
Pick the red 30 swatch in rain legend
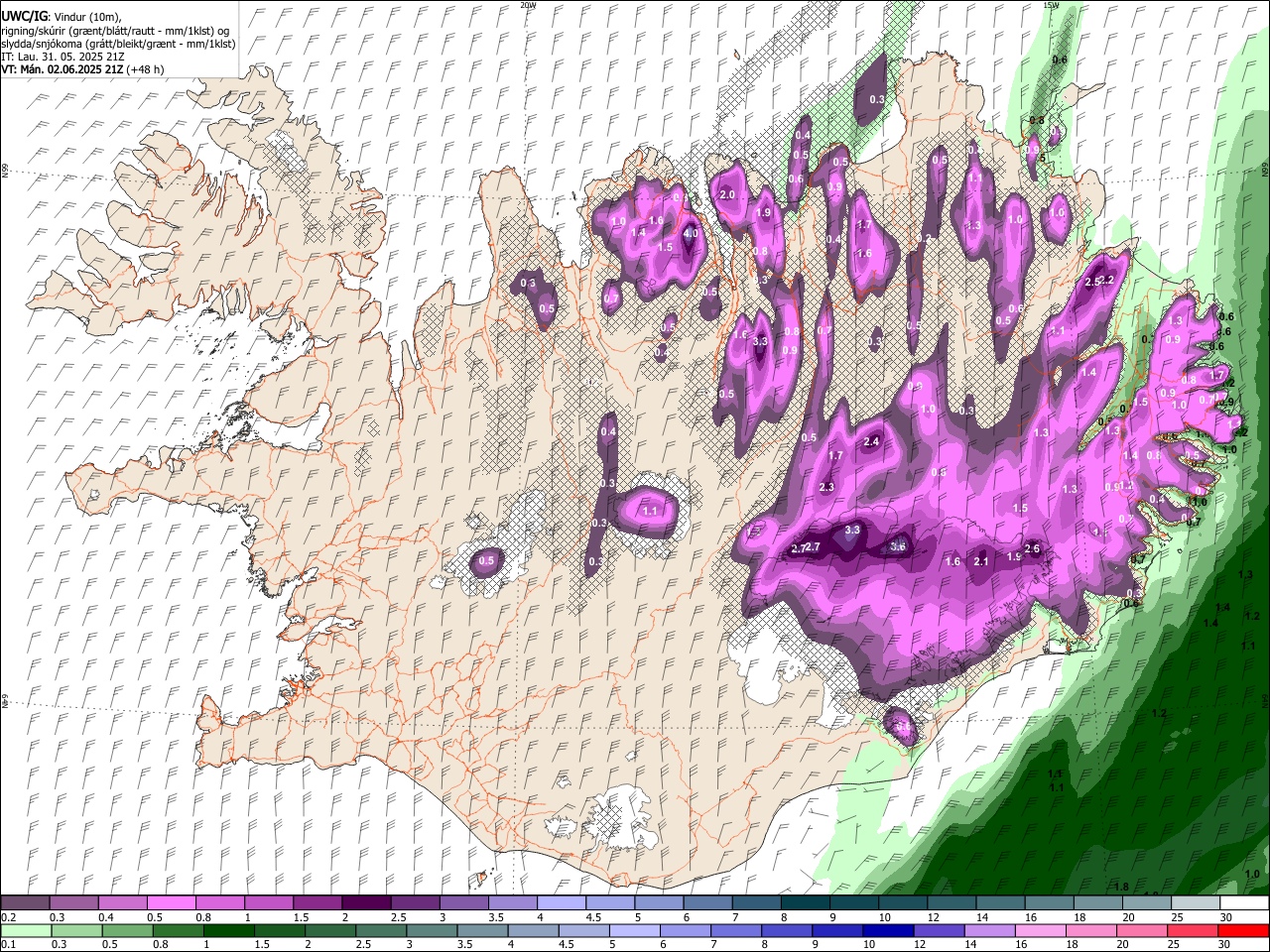[x=1242, y=930]
